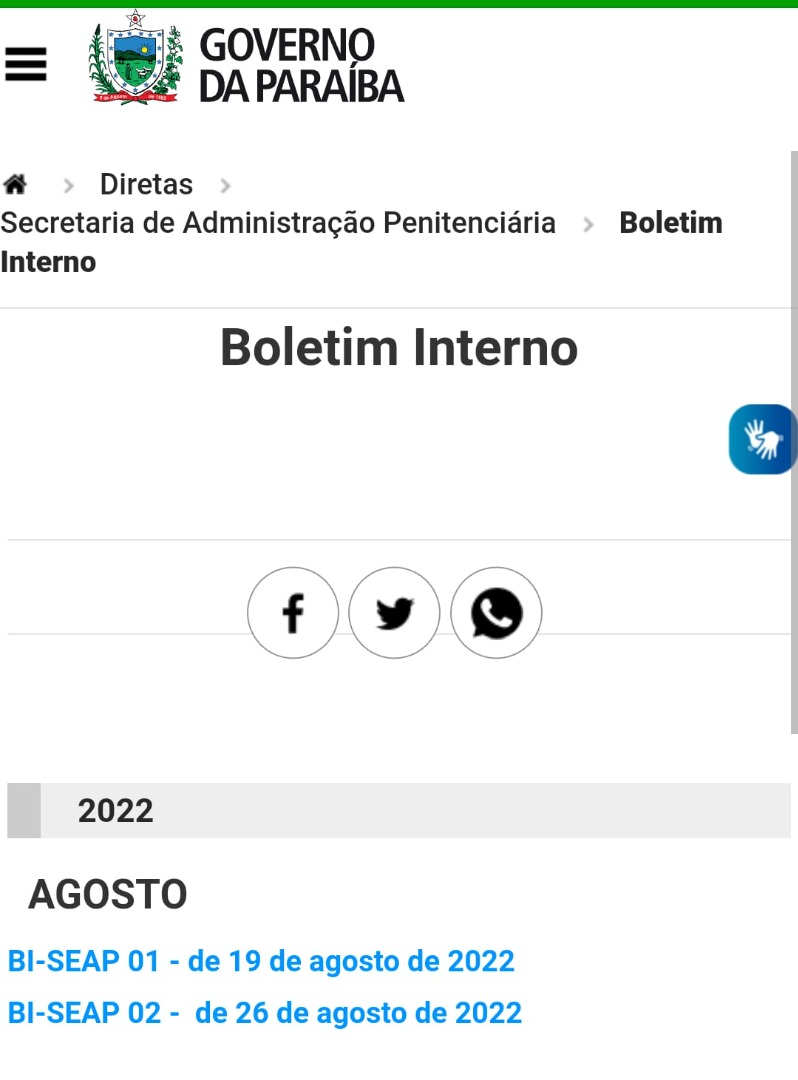
Task: Share the page on Twitter
Action: click(x=395, y=613)
